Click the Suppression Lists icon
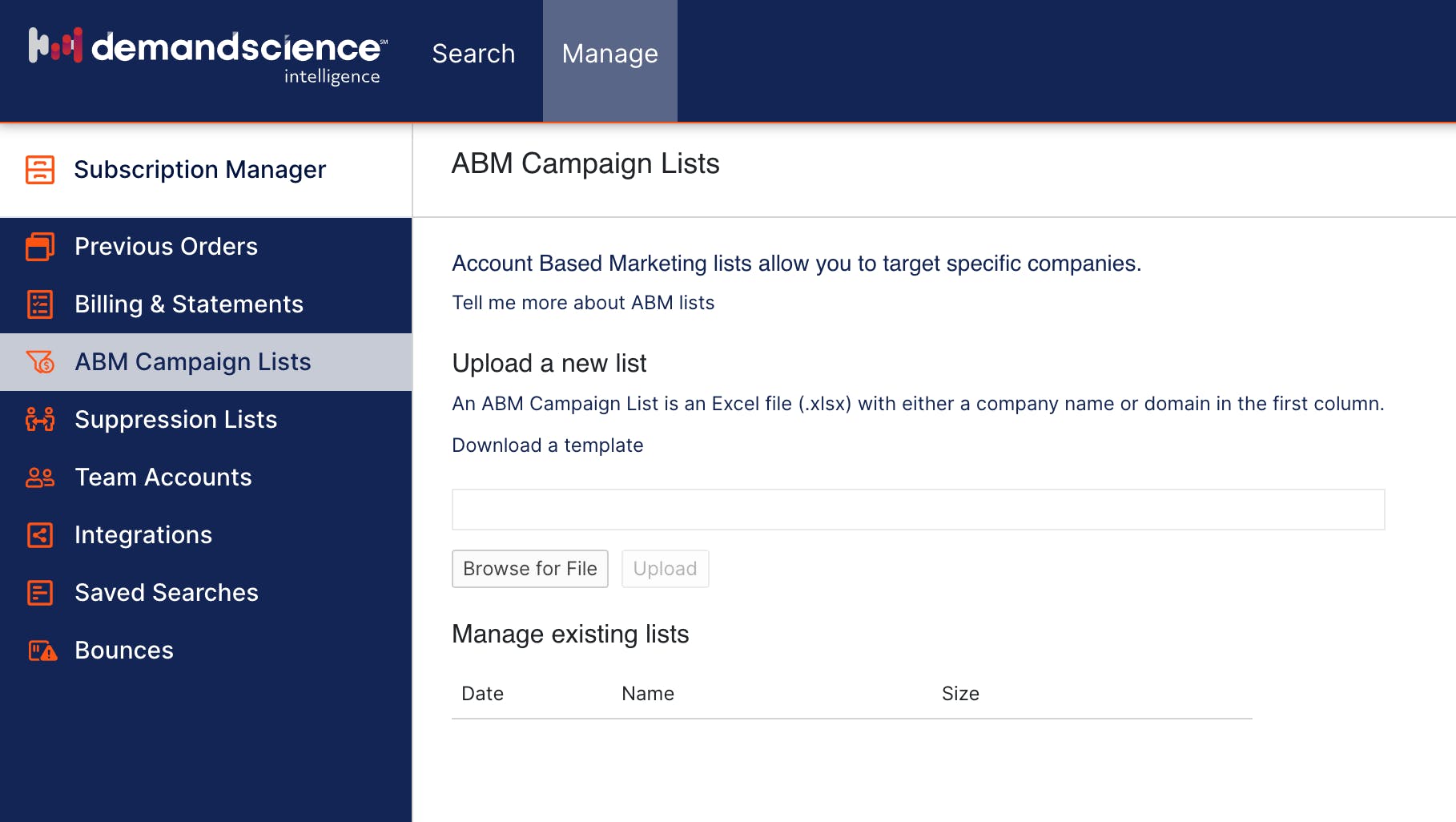This screenshot has height=822, width=1456. tap(40, 420)
